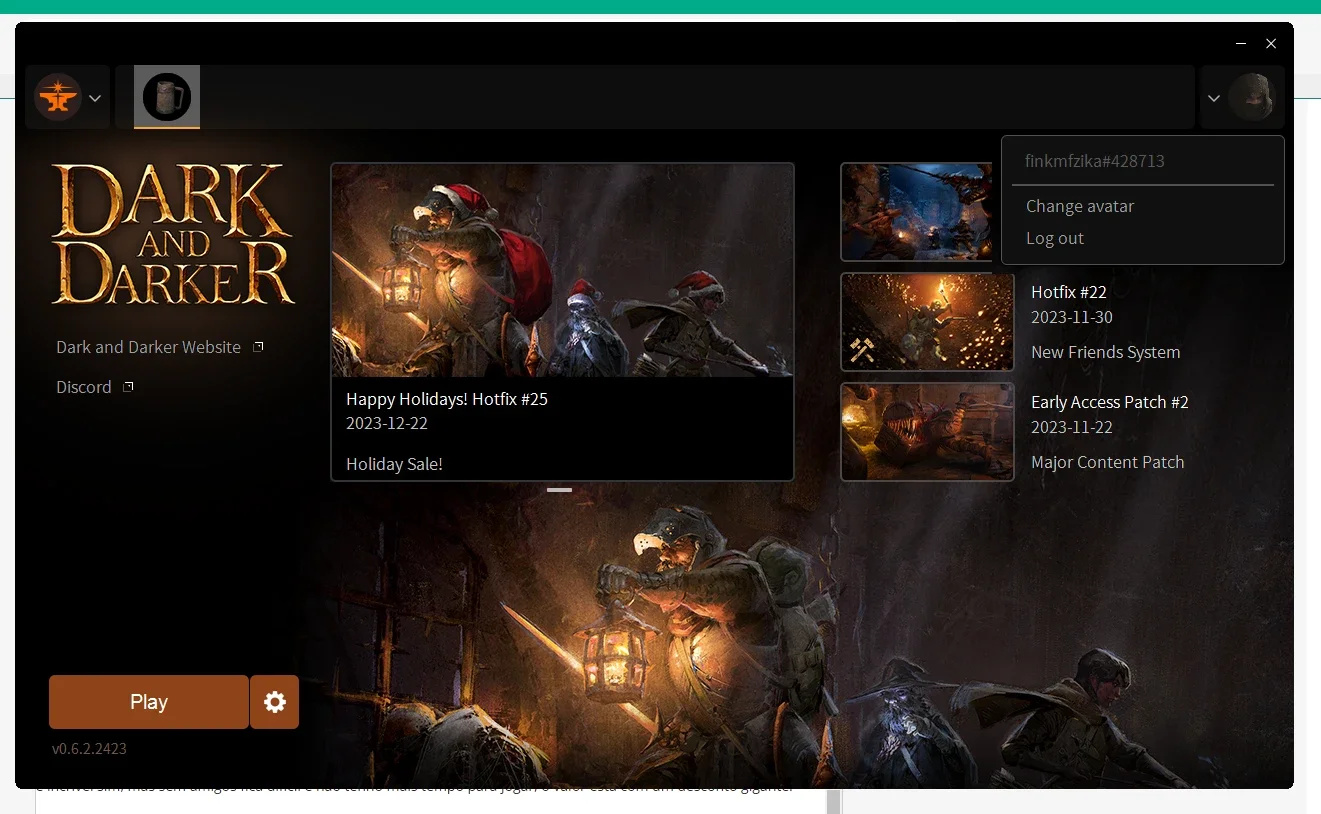The height and width of the screenshot is (814, 1321).
Task: Minimize the launcher window
Action: coord(1241,44)
